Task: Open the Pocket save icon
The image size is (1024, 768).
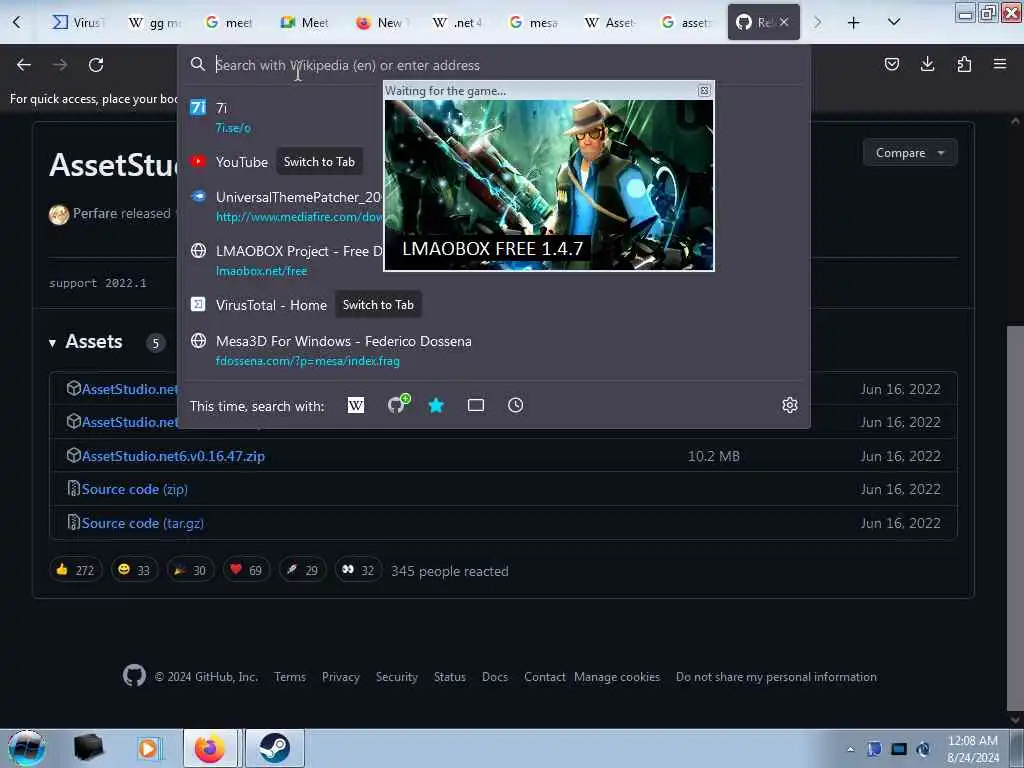Action: [x=891, y=64]
